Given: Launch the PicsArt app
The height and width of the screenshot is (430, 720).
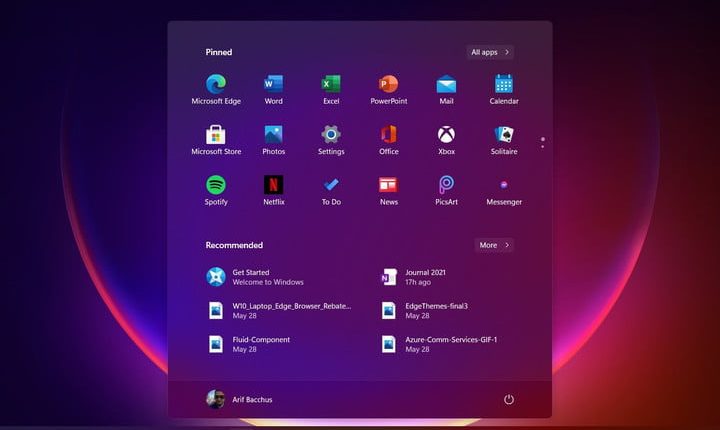Looking at the screenshot, I should 446,185.
